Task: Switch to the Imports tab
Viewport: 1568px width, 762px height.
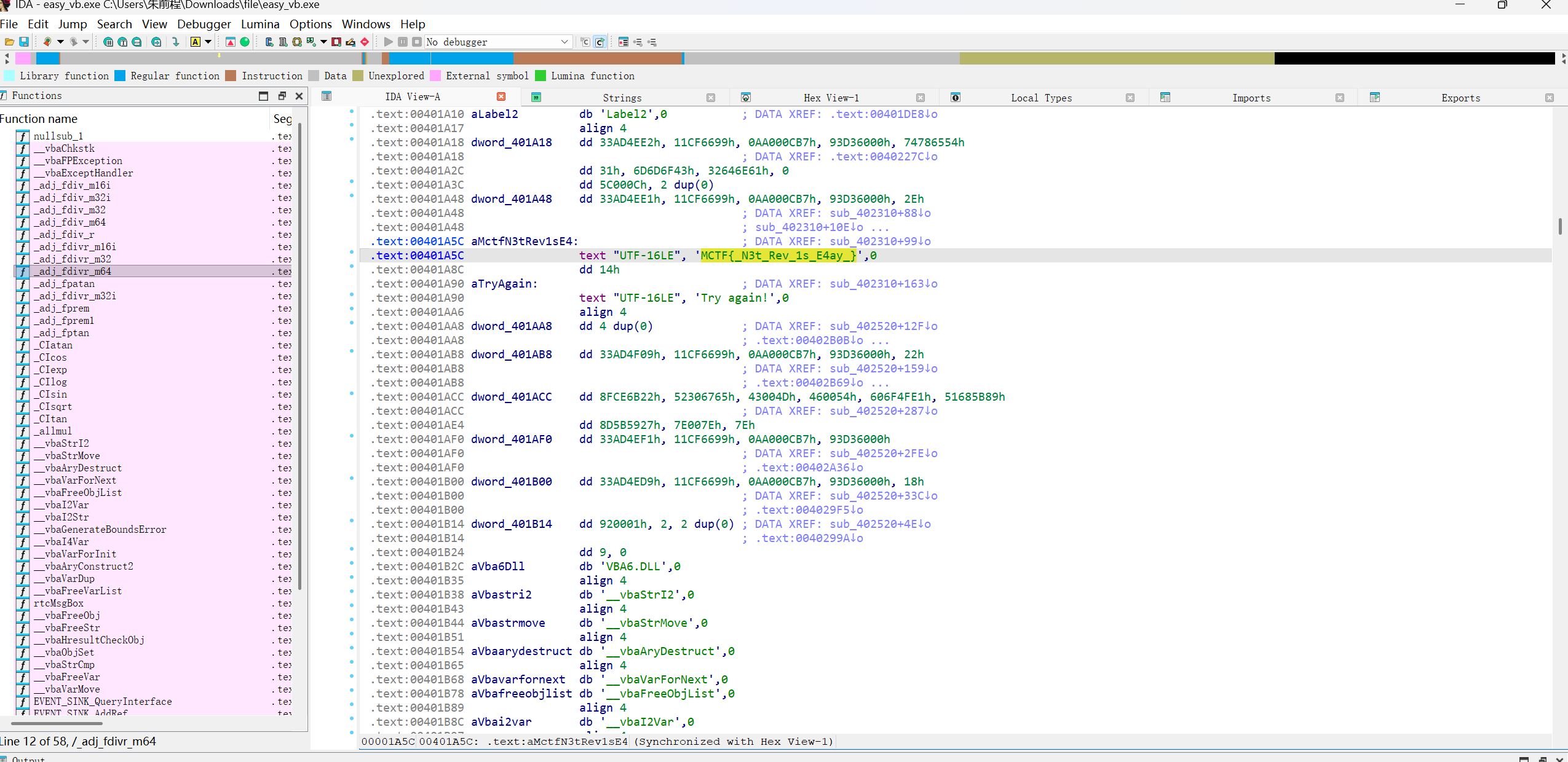Action: point(1251,98)
